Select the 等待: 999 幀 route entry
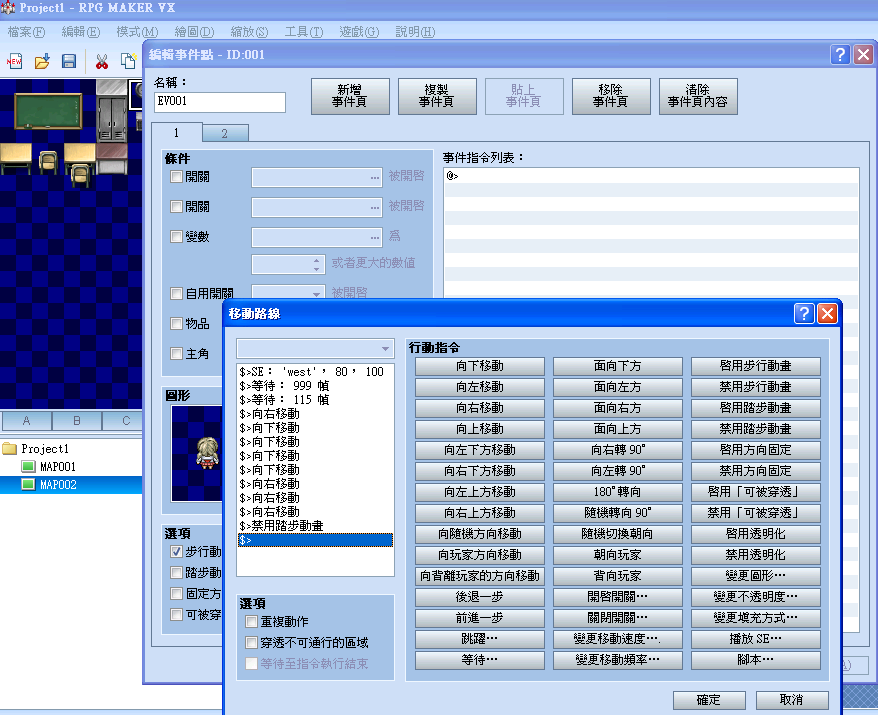The height and width of the screenshot is (715, 878). (x=315, y=386)
